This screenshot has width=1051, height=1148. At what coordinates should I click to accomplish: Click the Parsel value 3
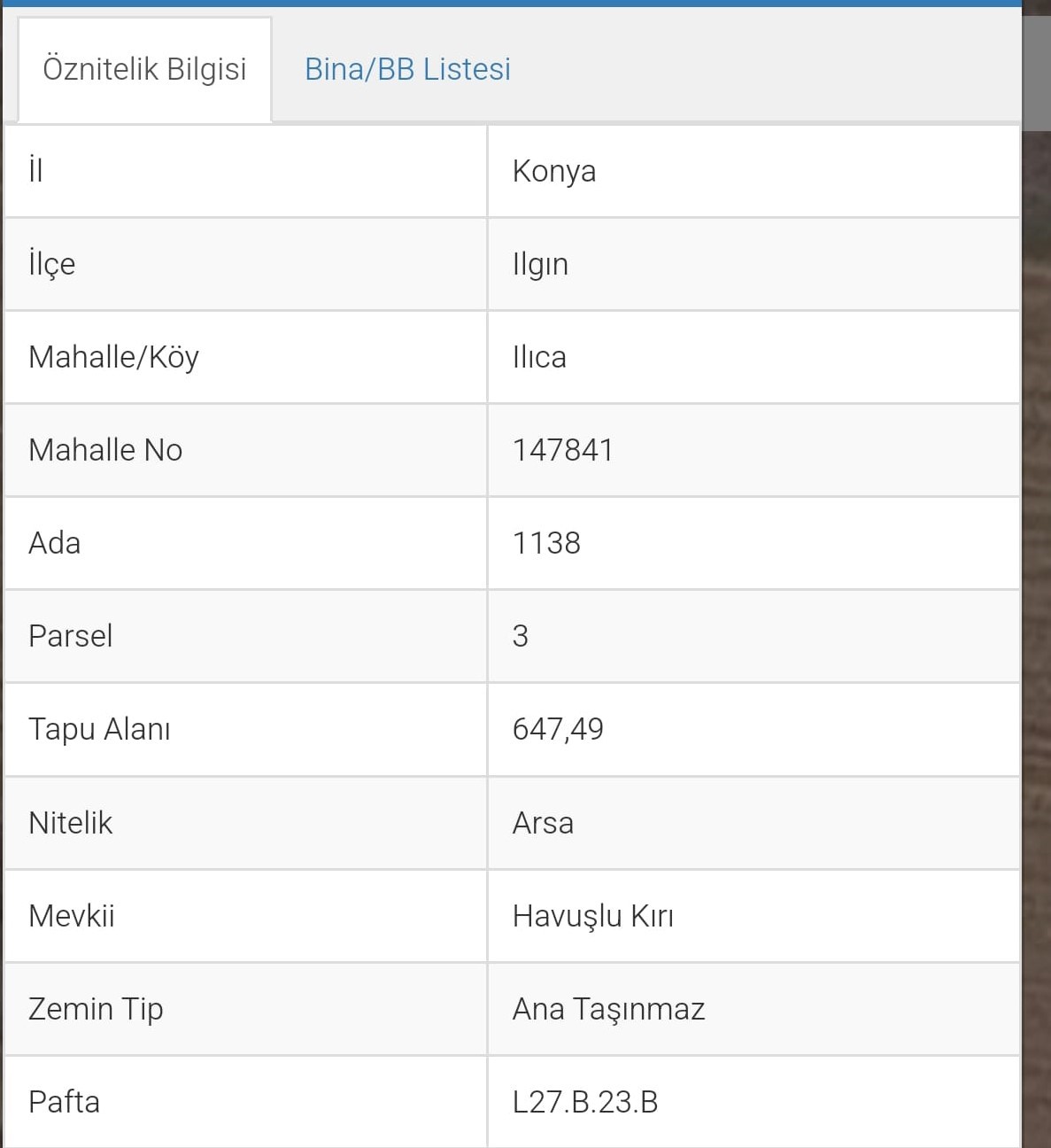[520, 636]
